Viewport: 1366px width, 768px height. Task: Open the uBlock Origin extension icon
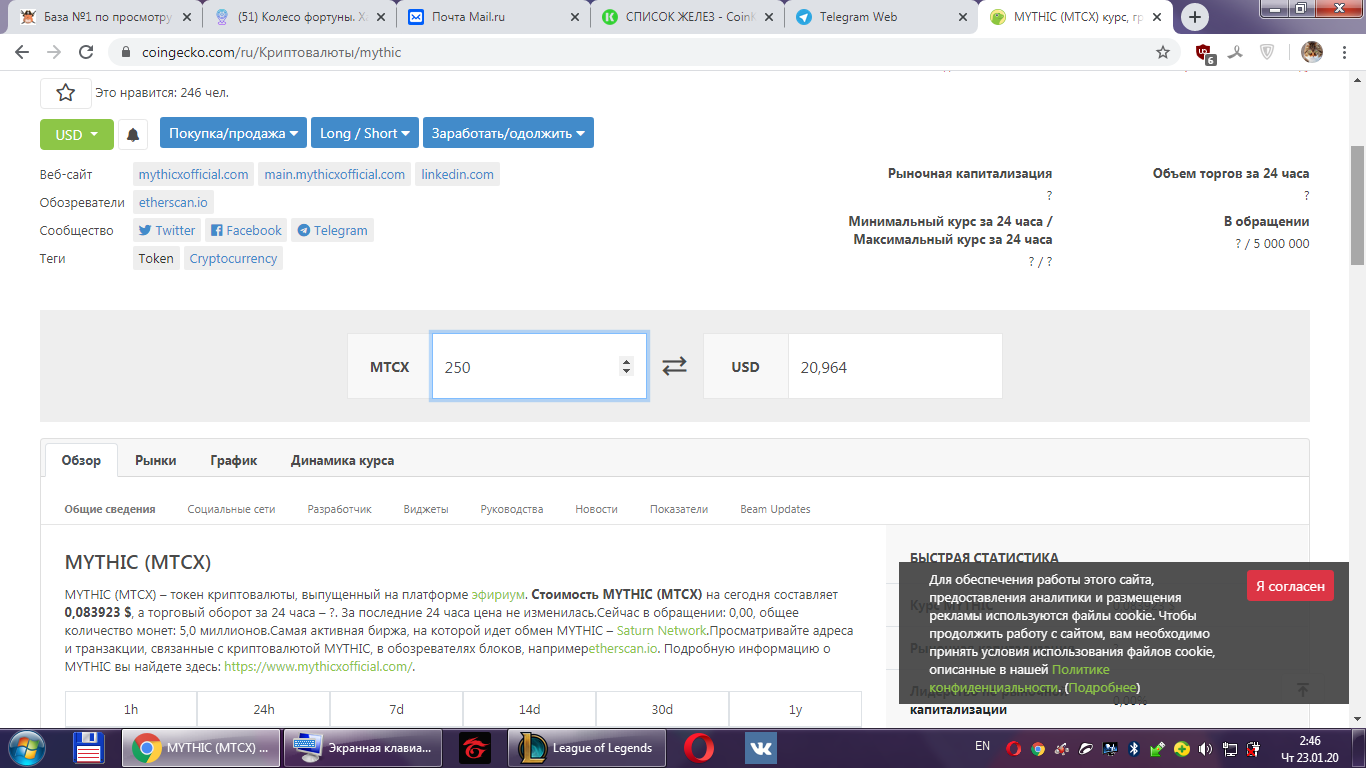click(1206, 53)
